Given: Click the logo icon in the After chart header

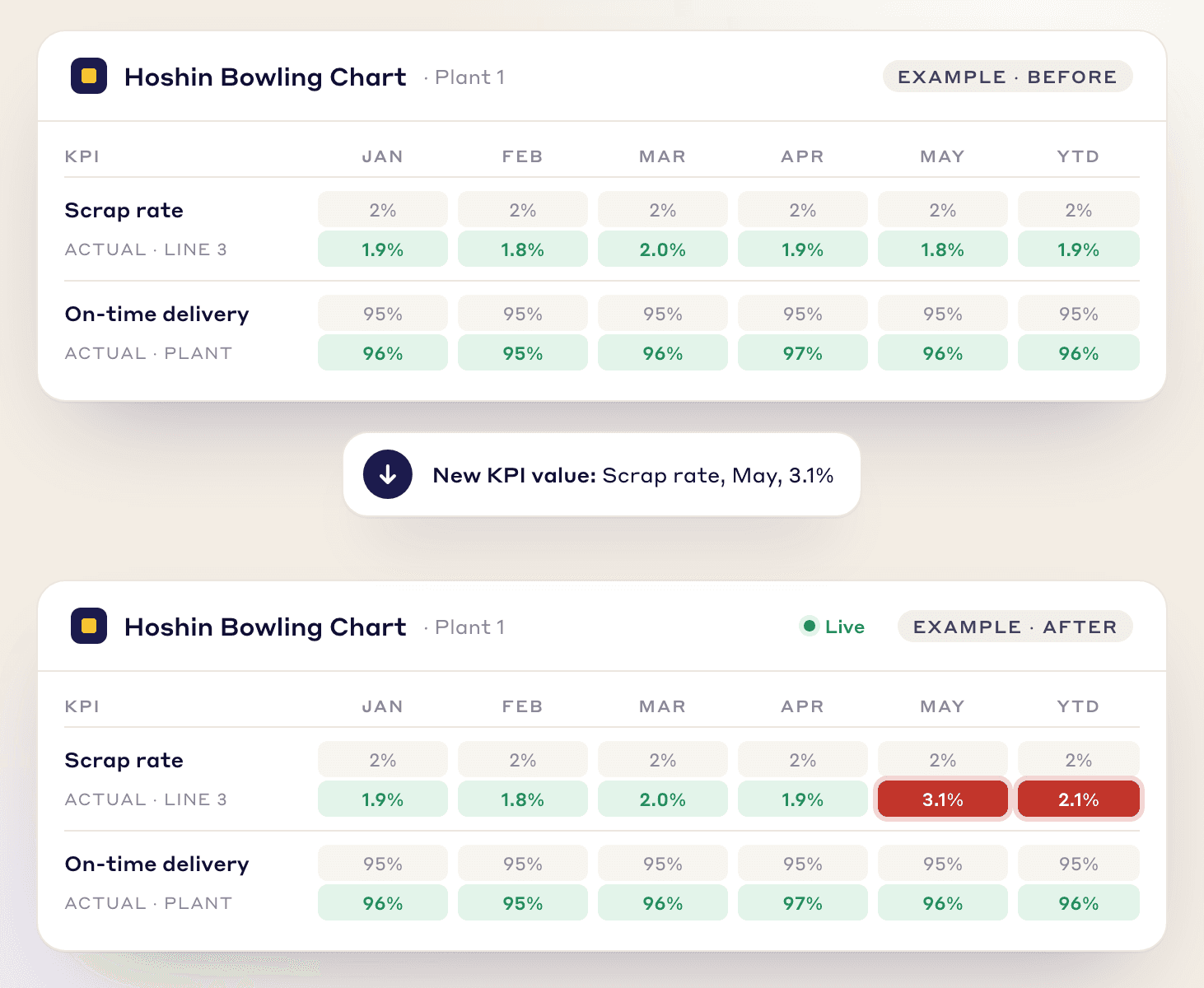Looking at the screenshot, I should point(89,627).
